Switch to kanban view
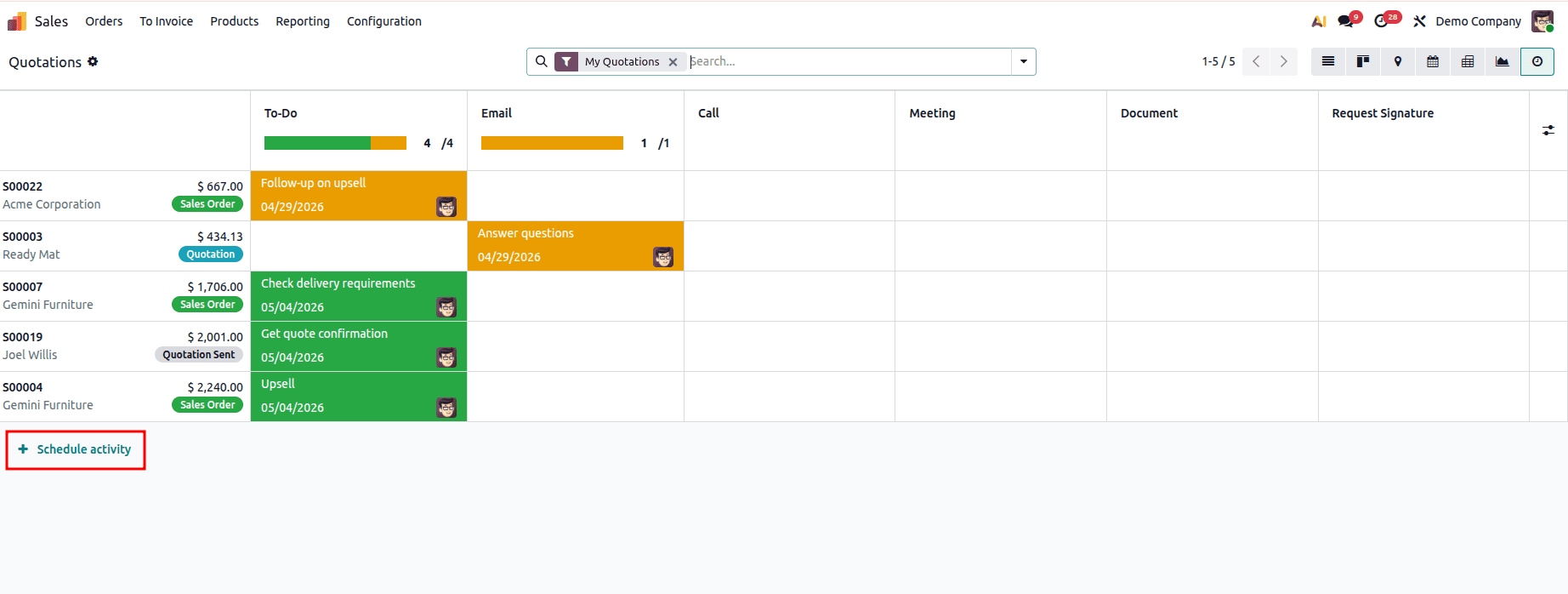Image resolution: width=1568 pixels, height=594 pixels. [x=1363, y=61]
